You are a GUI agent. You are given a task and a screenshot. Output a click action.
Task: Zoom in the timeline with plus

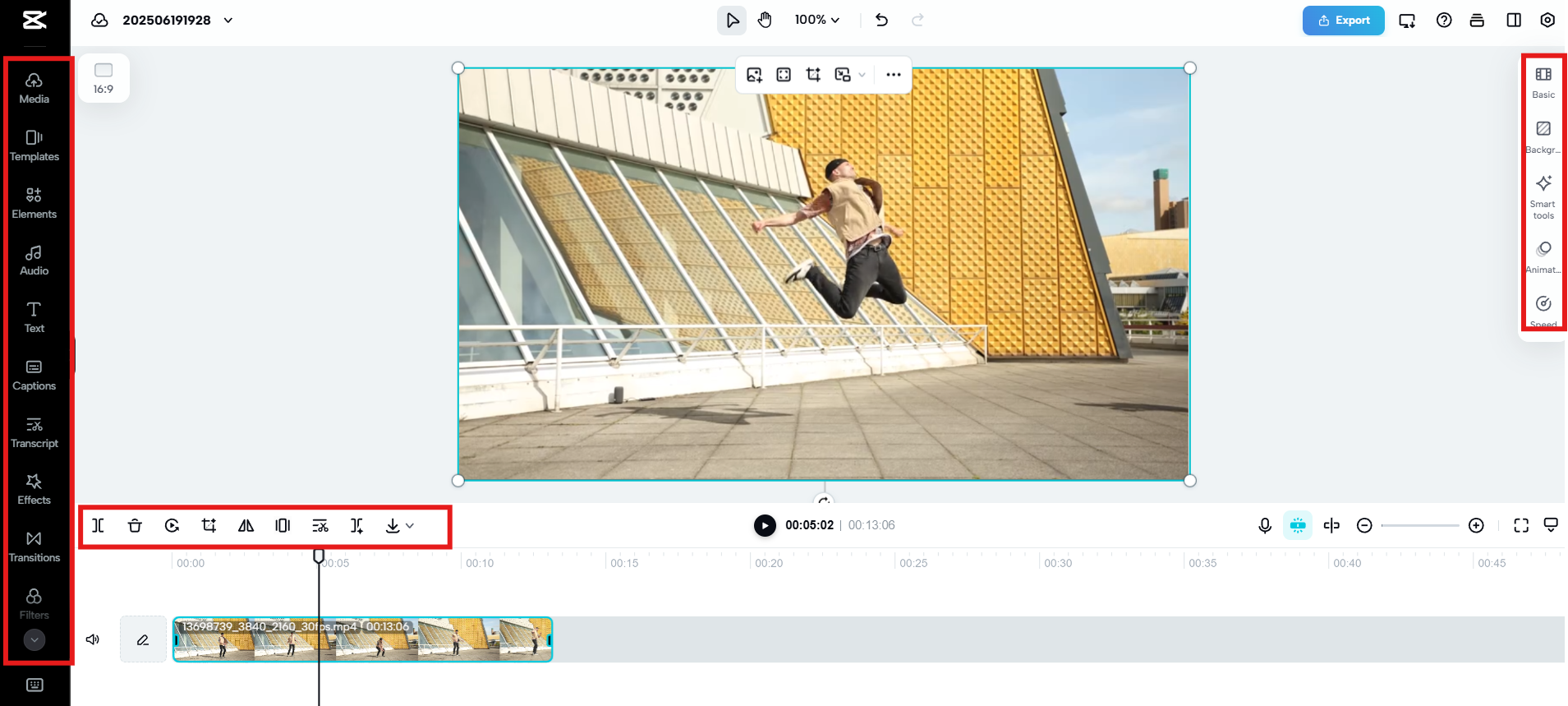[1476, 525]
